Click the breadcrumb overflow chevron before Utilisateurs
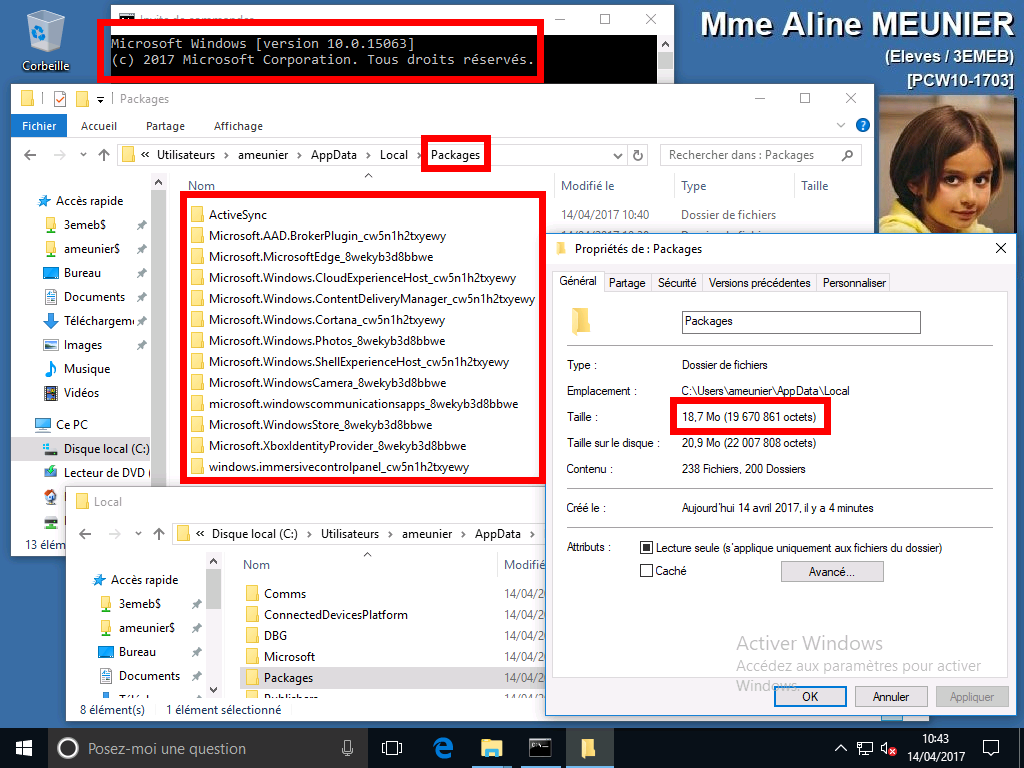This screenshot has height=768, width=1024. click(x=144, y=155)
